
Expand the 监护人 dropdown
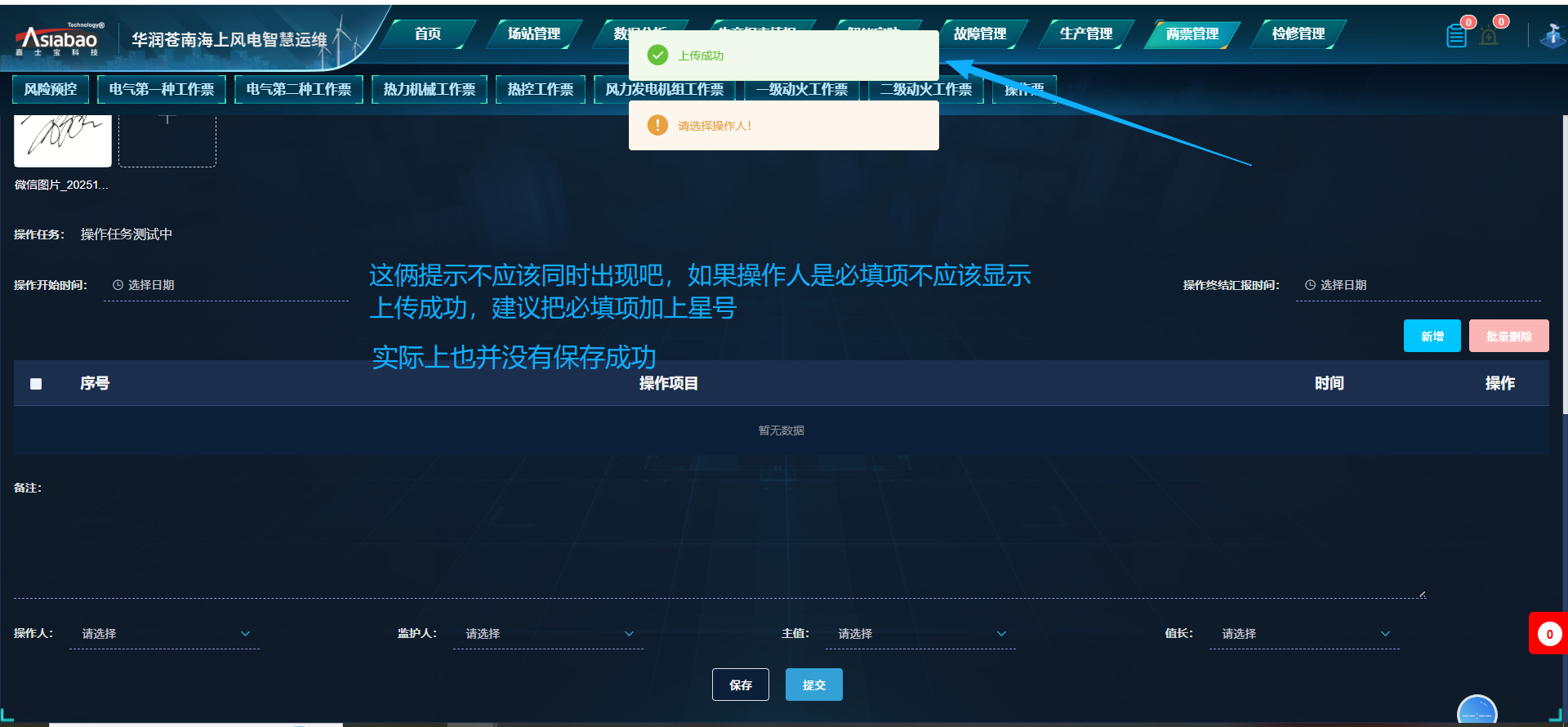tap(548, 634)
